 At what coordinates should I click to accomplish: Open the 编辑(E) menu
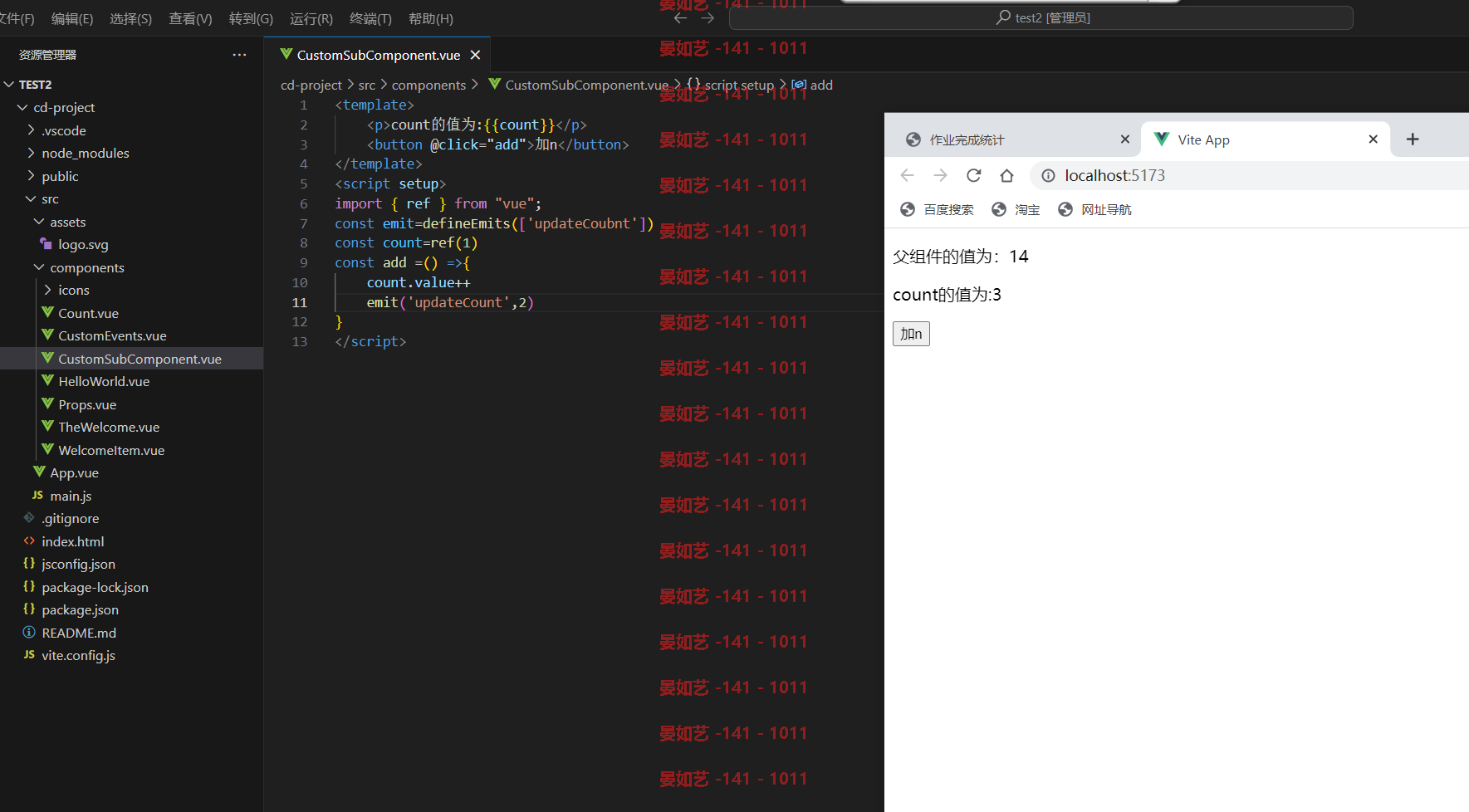[72, 18]
